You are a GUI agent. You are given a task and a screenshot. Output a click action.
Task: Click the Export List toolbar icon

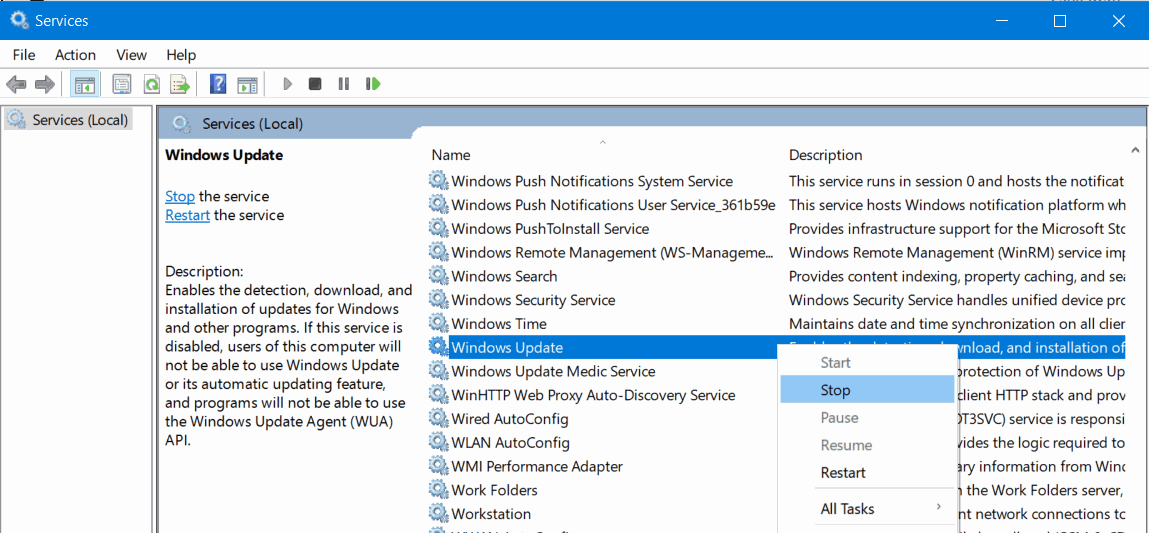(x=180, y=84)
